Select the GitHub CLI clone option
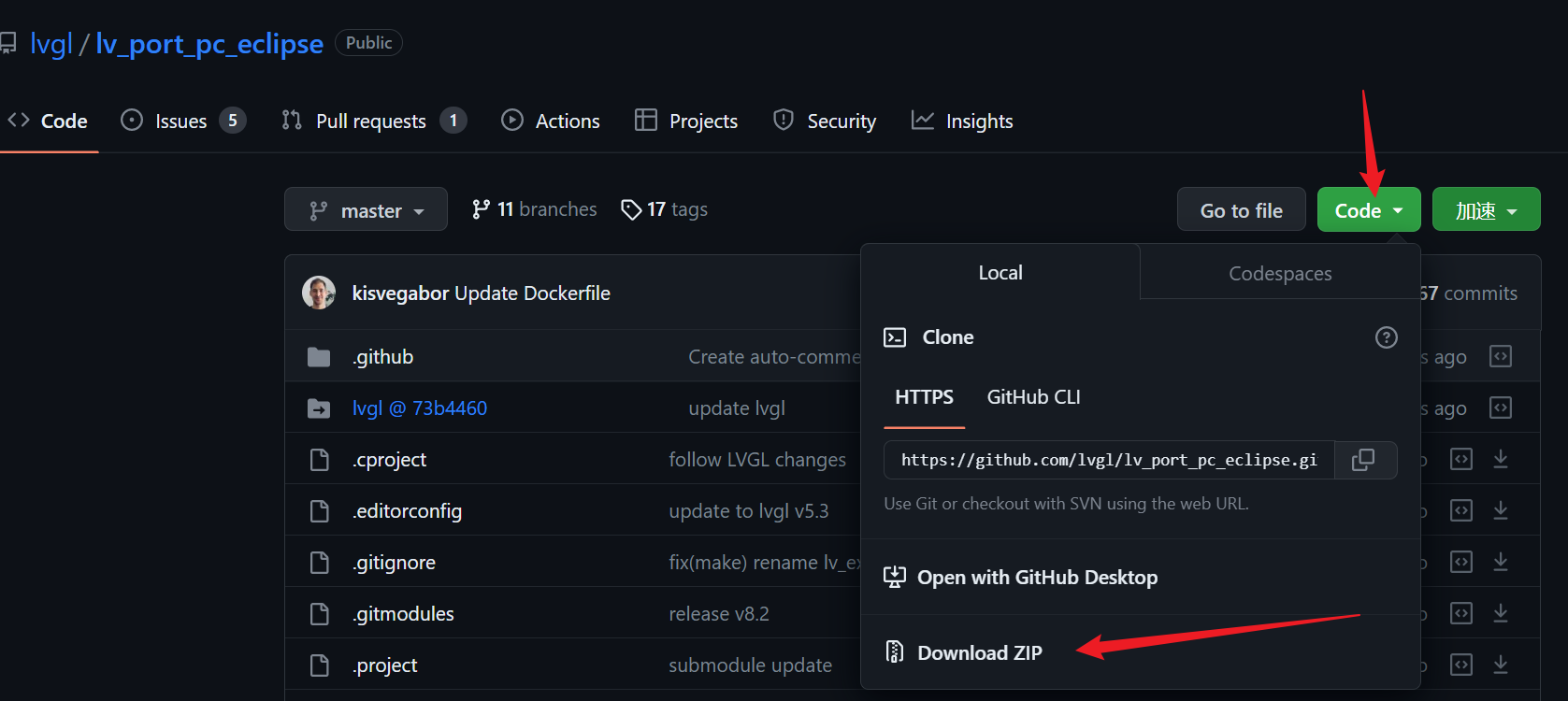 1033,397
